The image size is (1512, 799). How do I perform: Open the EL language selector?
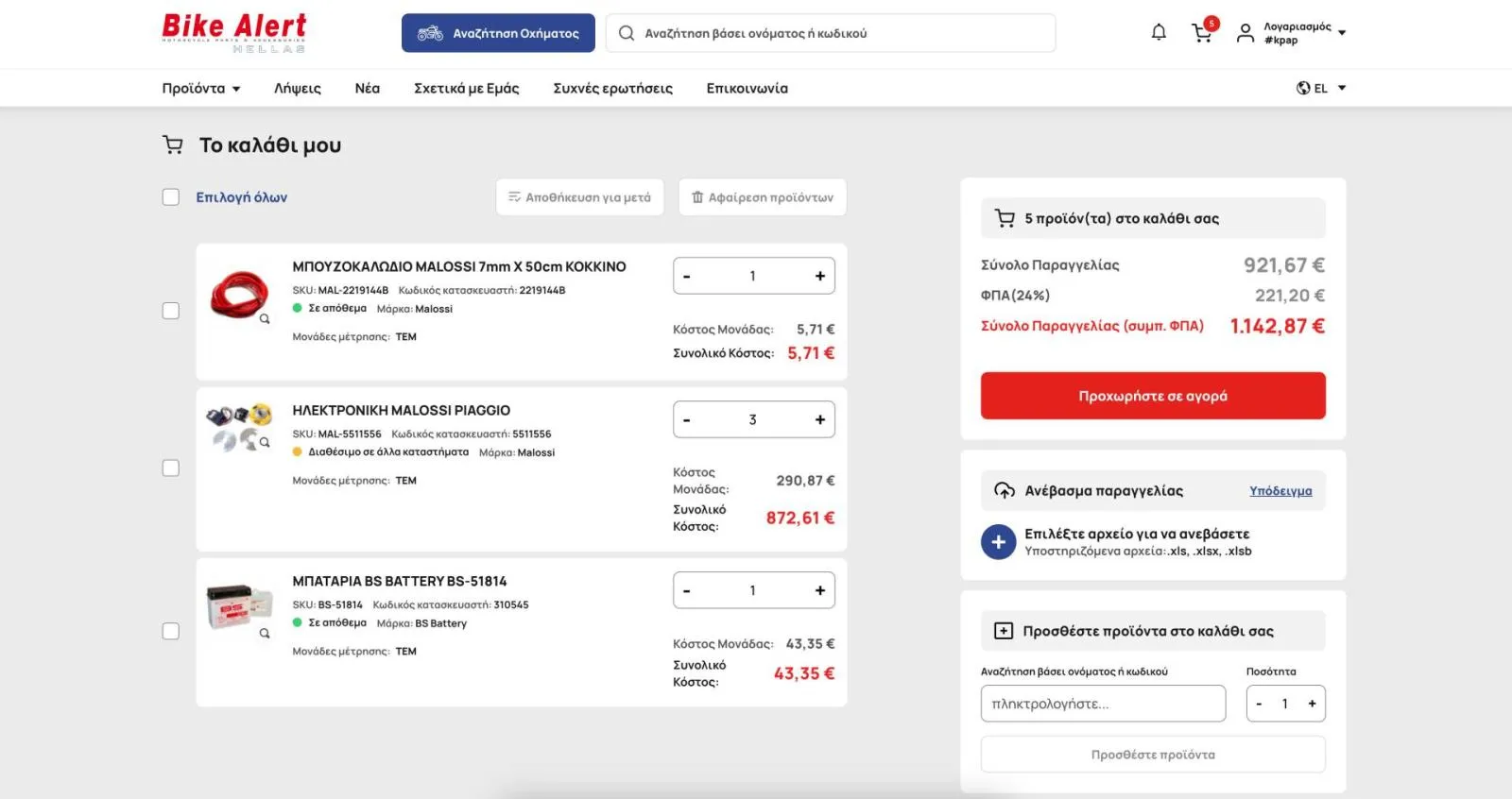click(1320, 89)
